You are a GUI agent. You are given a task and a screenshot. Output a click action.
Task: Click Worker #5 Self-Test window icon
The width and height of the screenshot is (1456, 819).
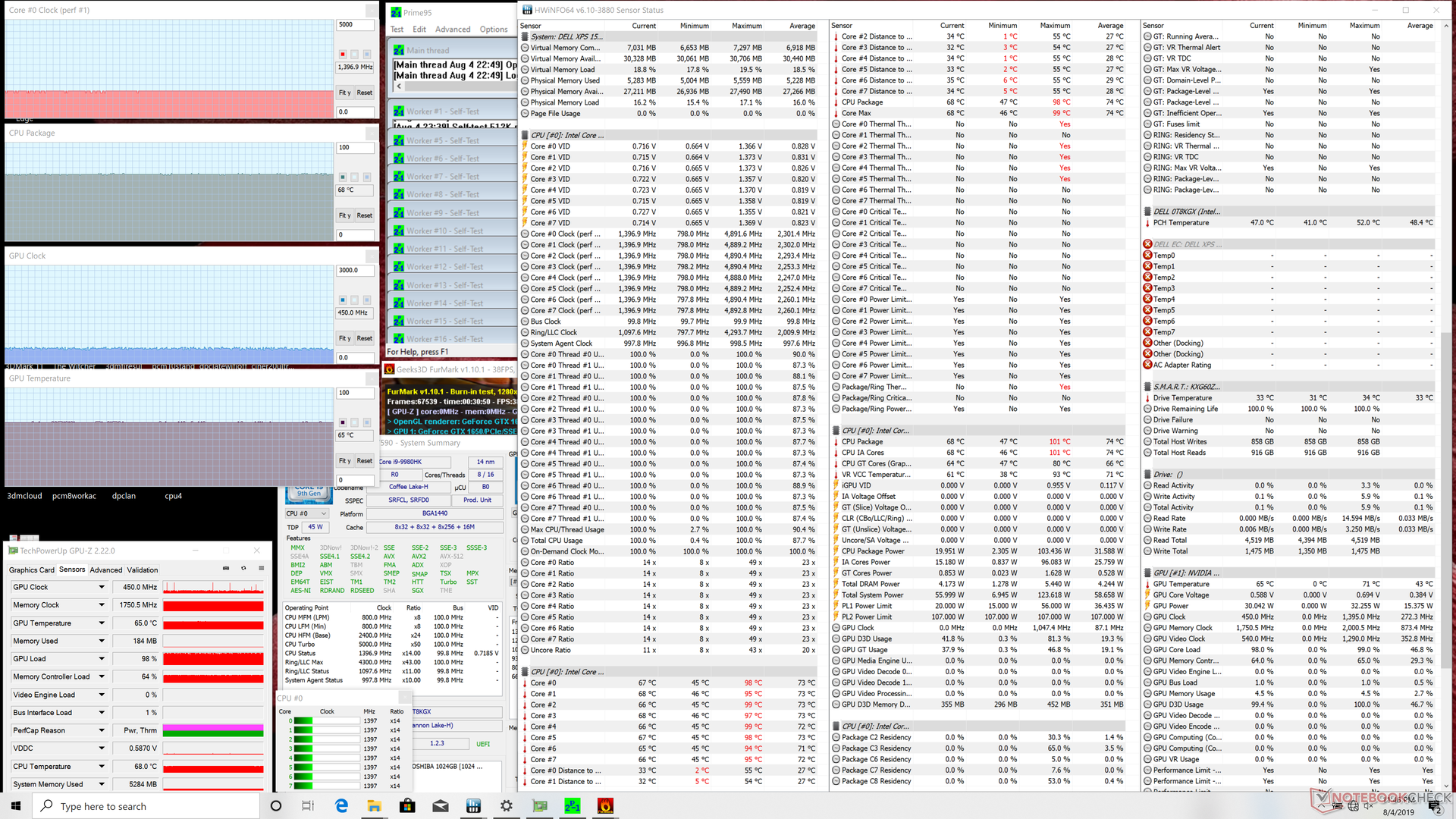[x=399, y=140]
